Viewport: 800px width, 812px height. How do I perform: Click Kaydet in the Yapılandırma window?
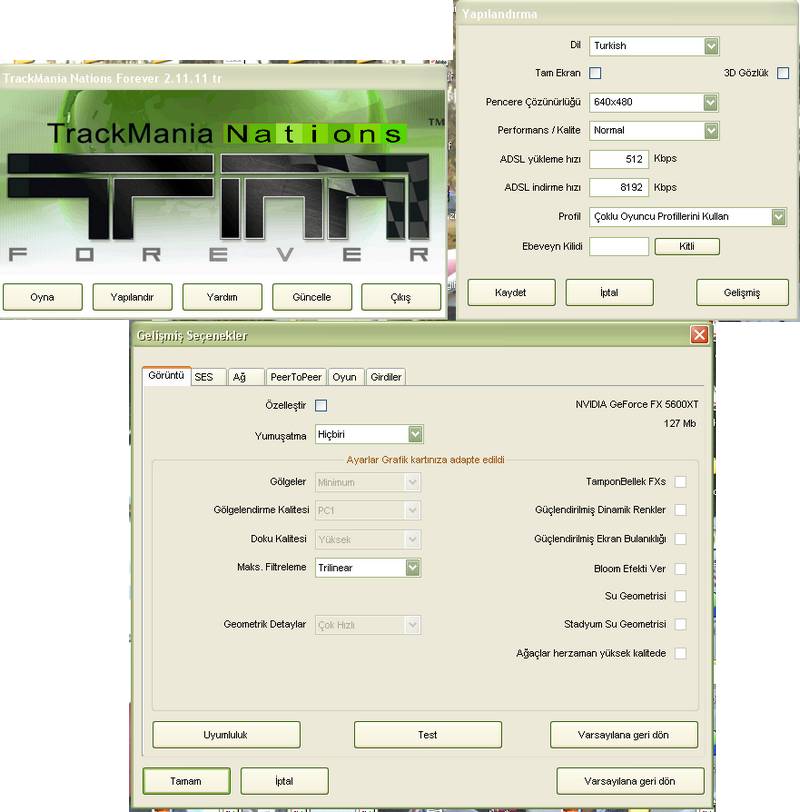tap(511, 293)
